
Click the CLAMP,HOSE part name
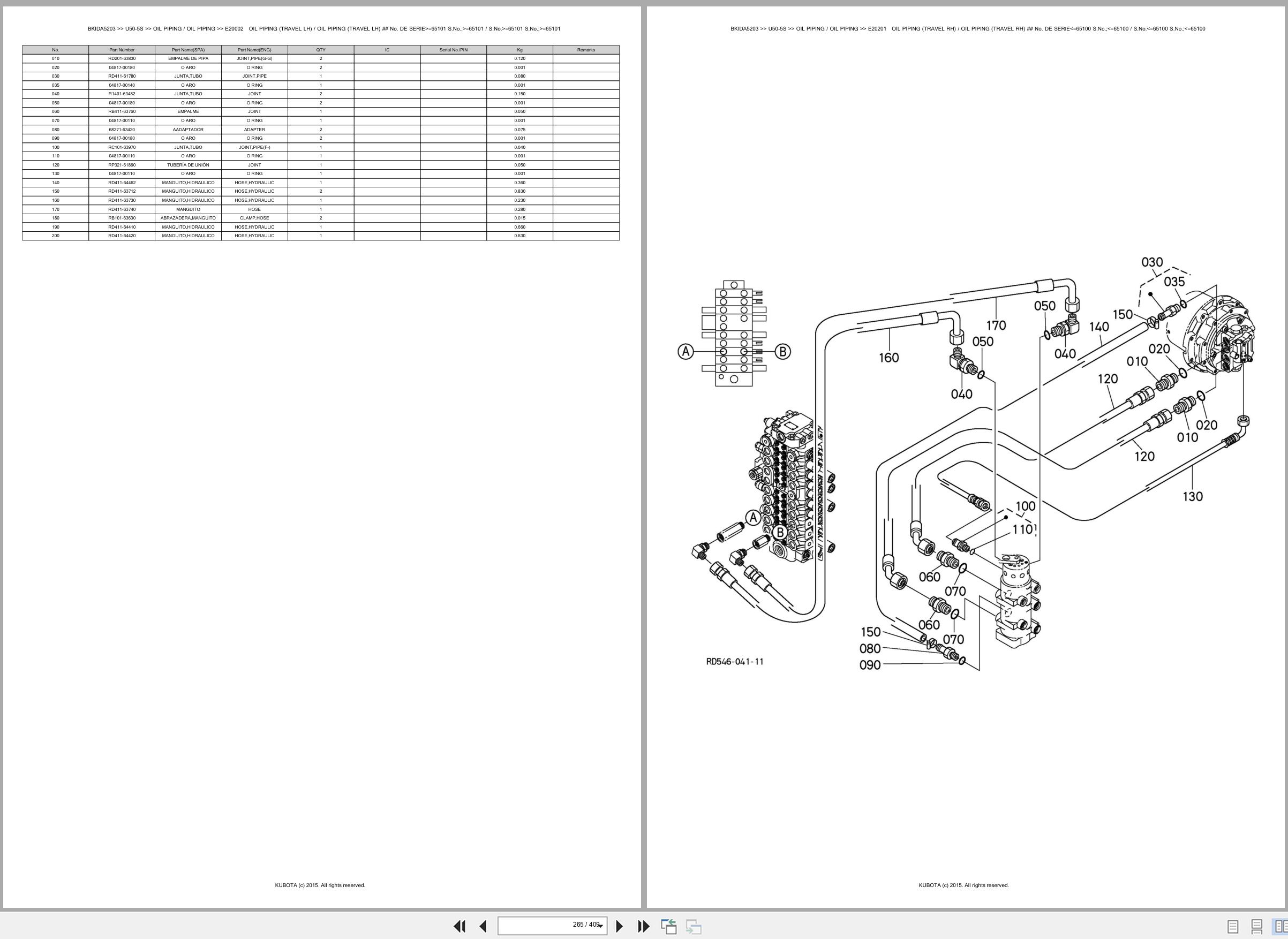pyautogui.click(x=254, y=218)
